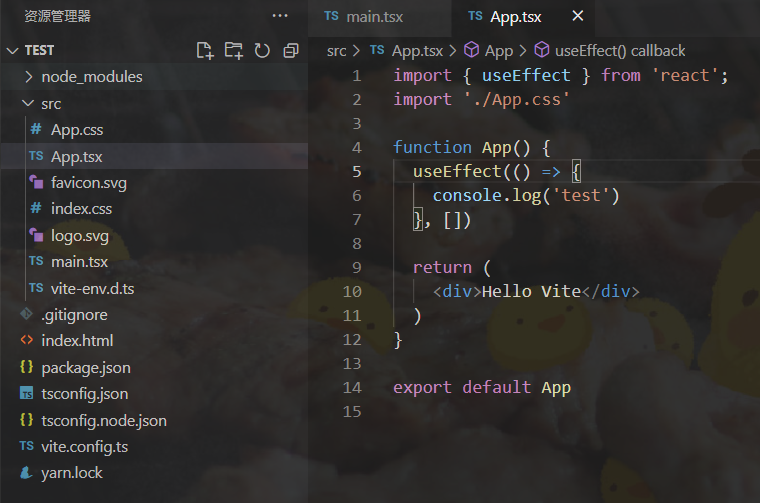Click the yarn icon beside yarn.lock
Image resolution: width=760 pixels, height=503 pixels.
point(26,472)
